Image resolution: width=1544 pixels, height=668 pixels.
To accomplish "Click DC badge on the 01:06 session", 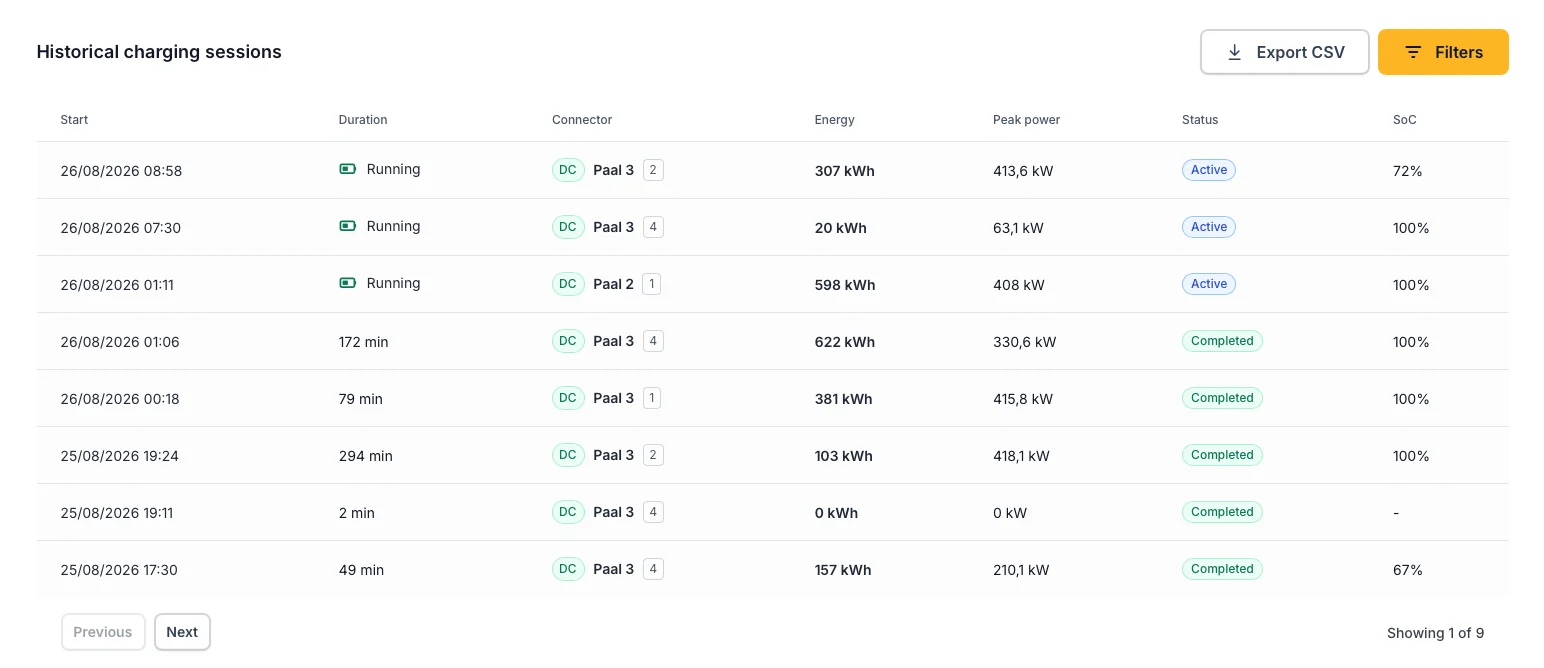I will (x=568, y=341).
